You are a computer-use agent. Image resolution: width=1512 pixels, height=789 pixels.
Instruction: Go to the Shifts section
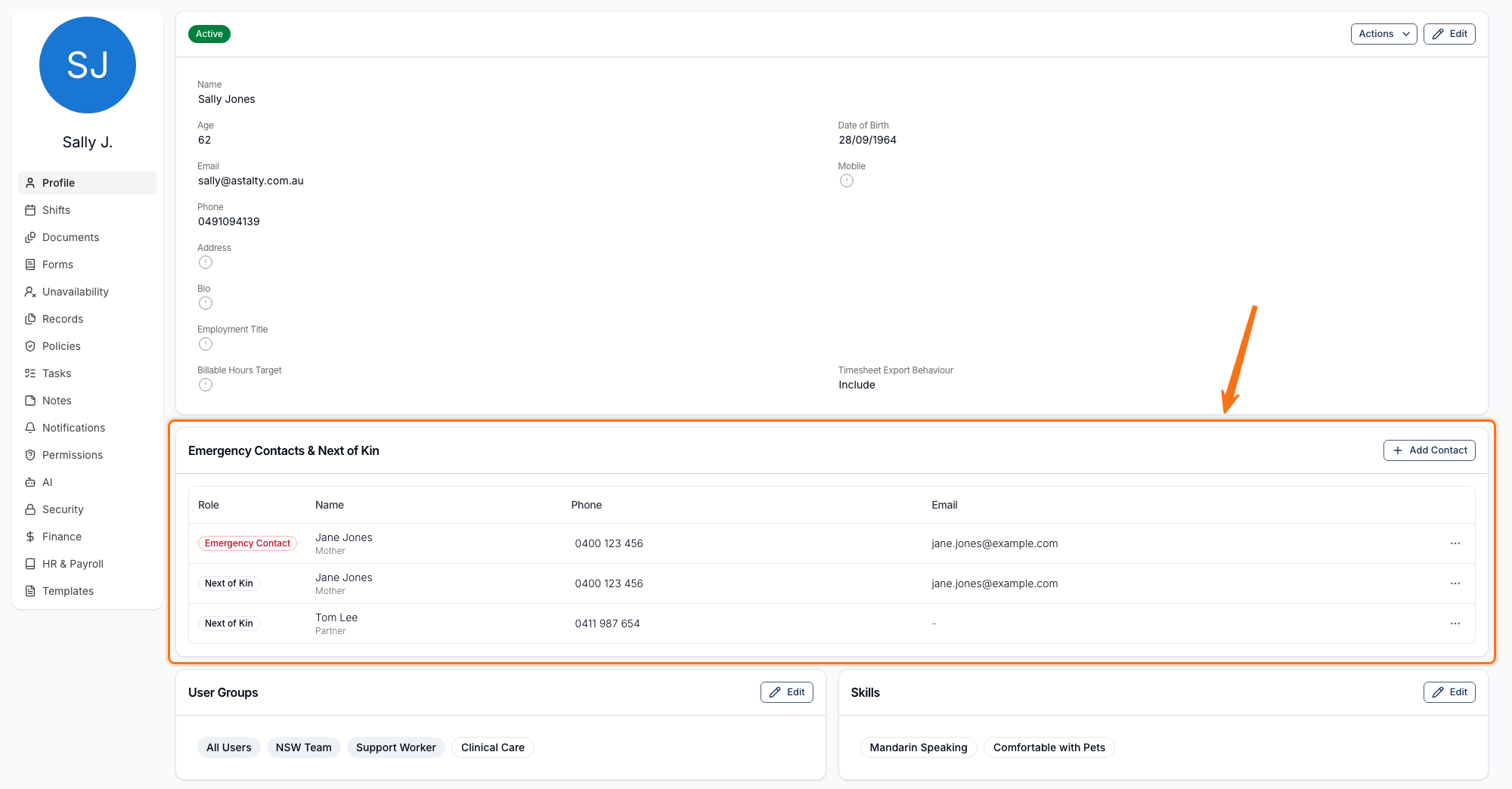(x=88, y=210)
